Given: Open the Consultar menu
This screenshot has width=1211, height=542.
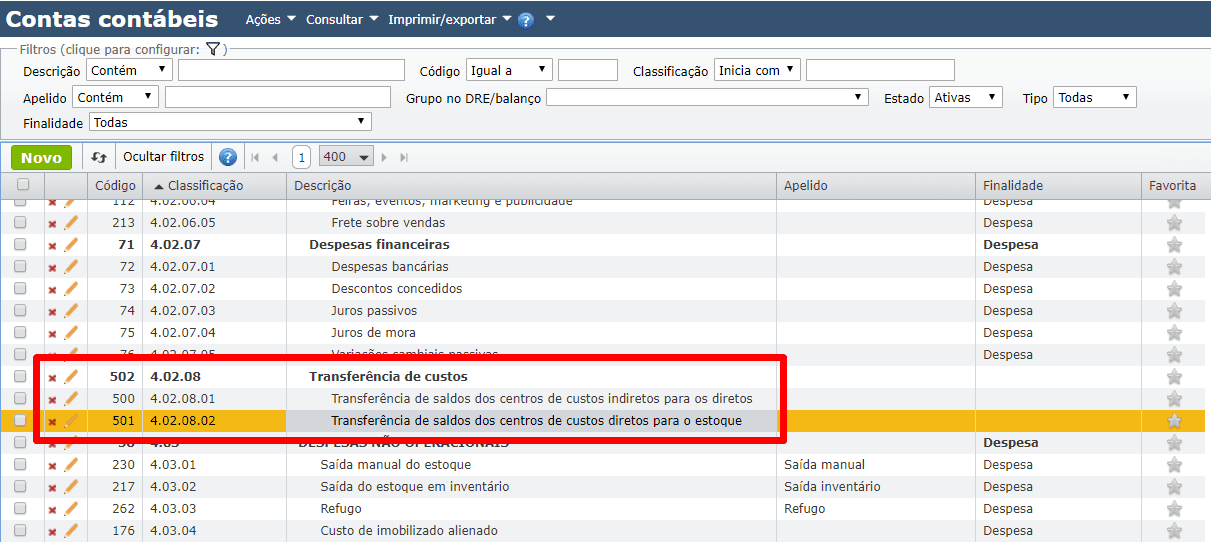Looking at the screenshot, I should point(342,19).
